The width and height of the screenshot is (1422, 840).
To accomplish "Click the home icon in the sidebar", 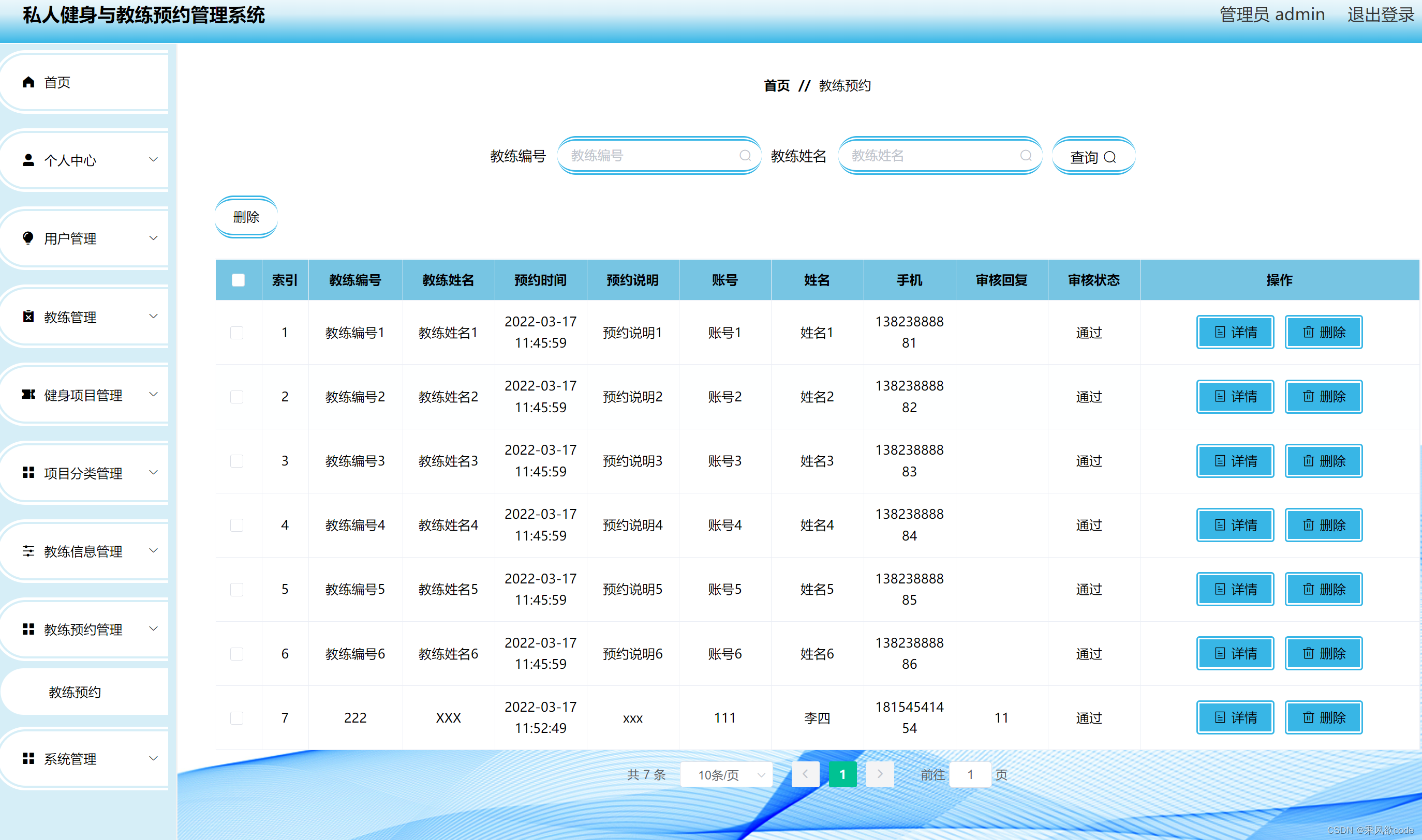I will 28,82.
